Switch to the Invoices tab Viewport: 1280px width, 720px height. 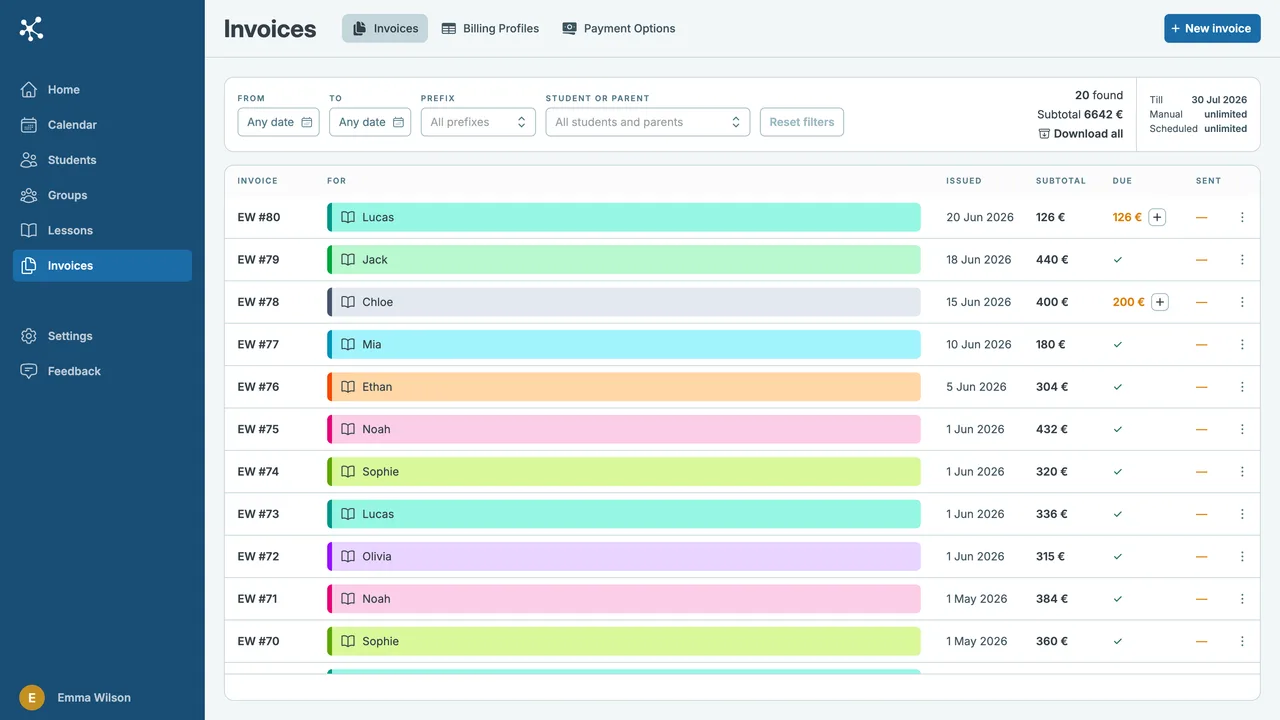click(x=385, y=28)
